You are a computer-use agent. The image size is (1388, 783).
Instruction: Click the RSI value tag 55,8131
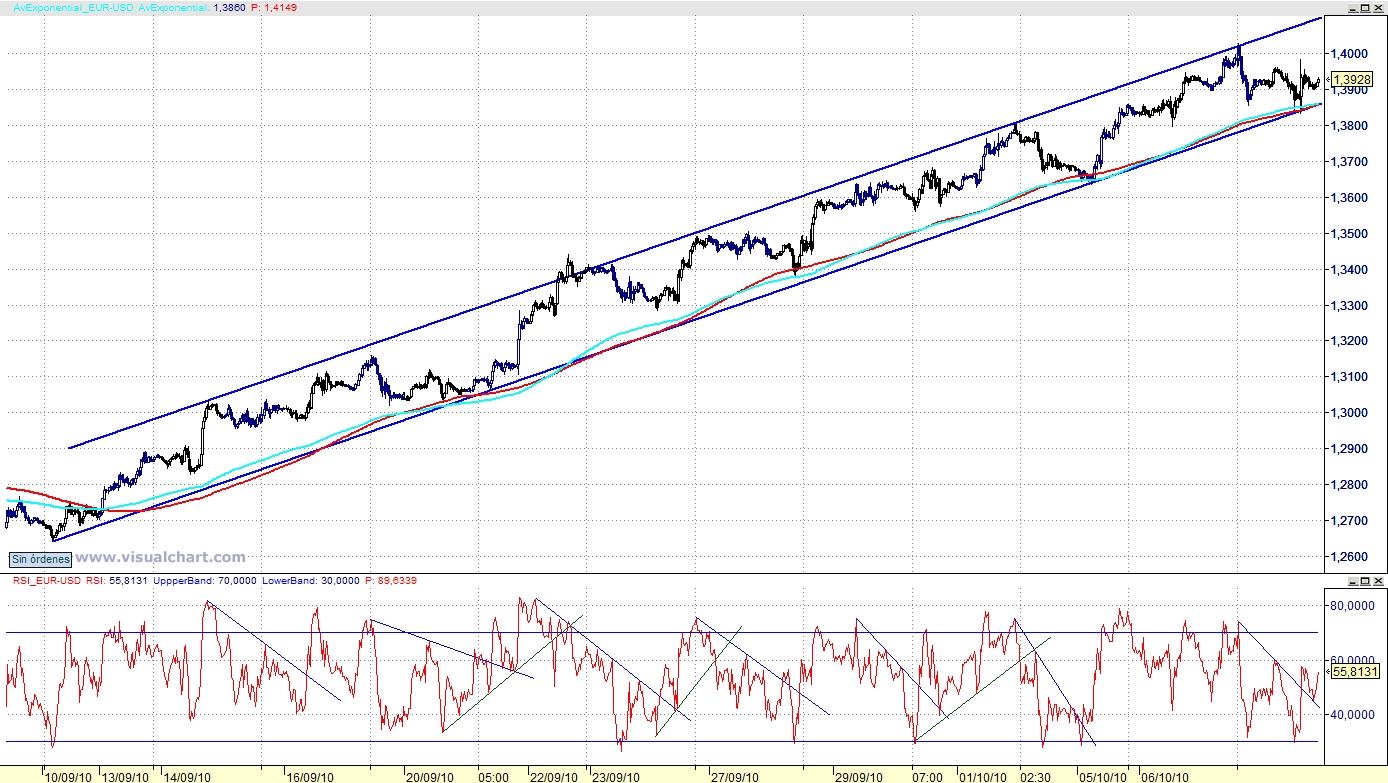click(1355, 672)
